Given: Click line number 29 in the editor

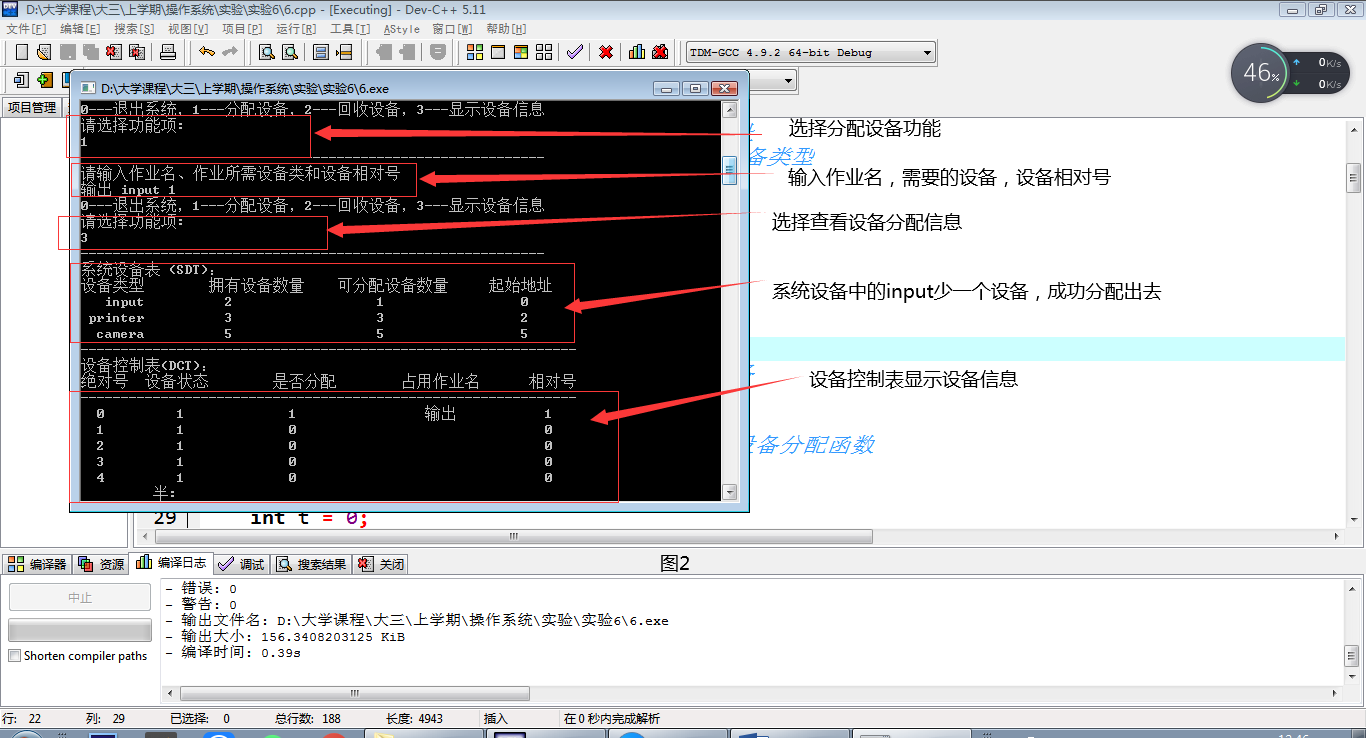Looking at the screenshot, I should coord(165,518).
